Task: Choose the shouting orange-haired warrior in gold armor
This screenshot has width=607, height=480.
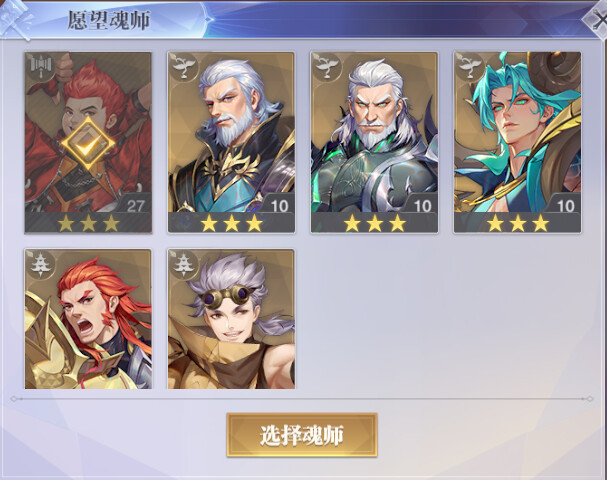Action: [88, 319]
